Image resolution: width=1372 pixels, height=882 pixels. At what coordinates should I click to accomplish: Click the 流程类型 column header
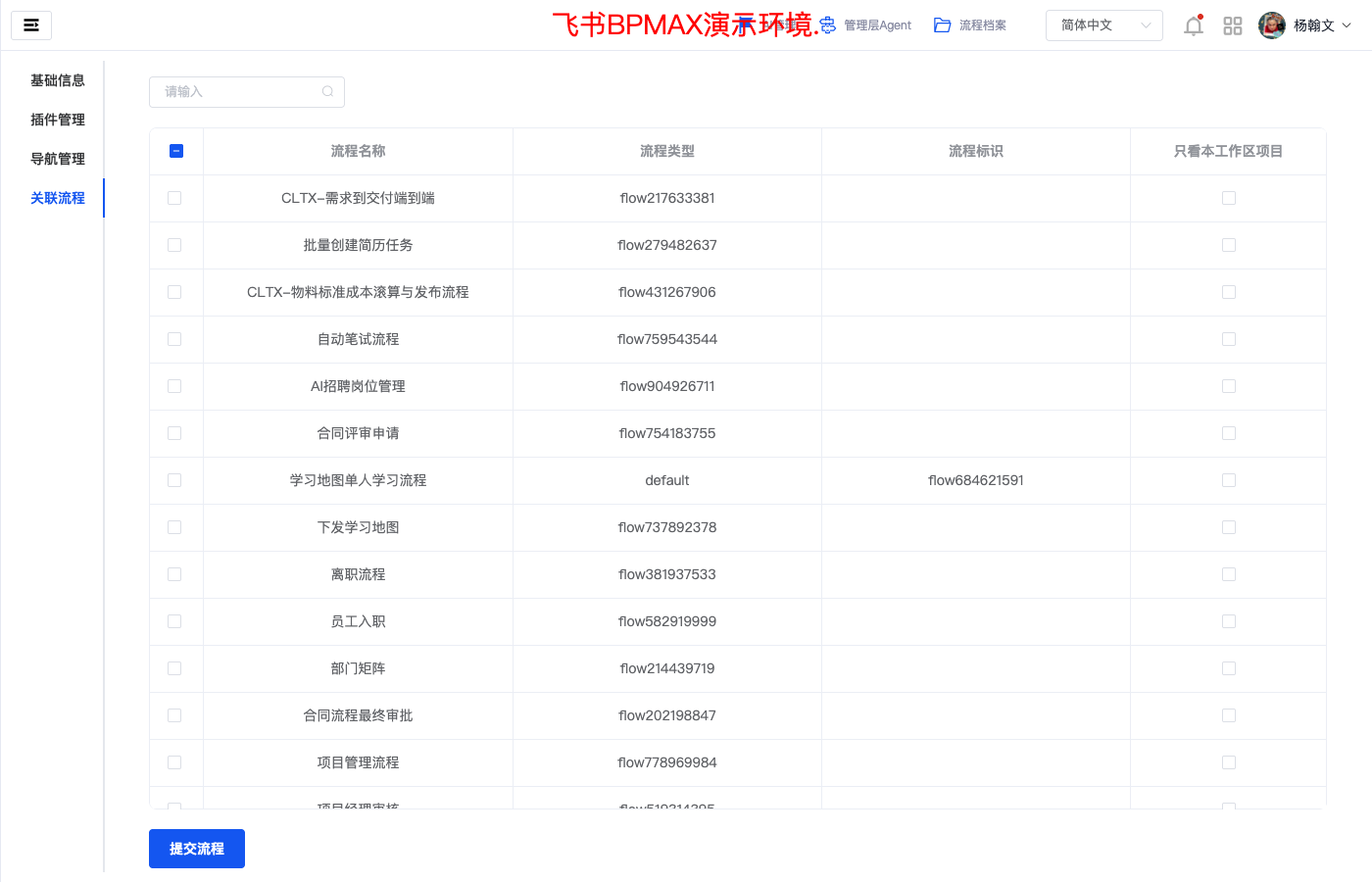[667, 151]
